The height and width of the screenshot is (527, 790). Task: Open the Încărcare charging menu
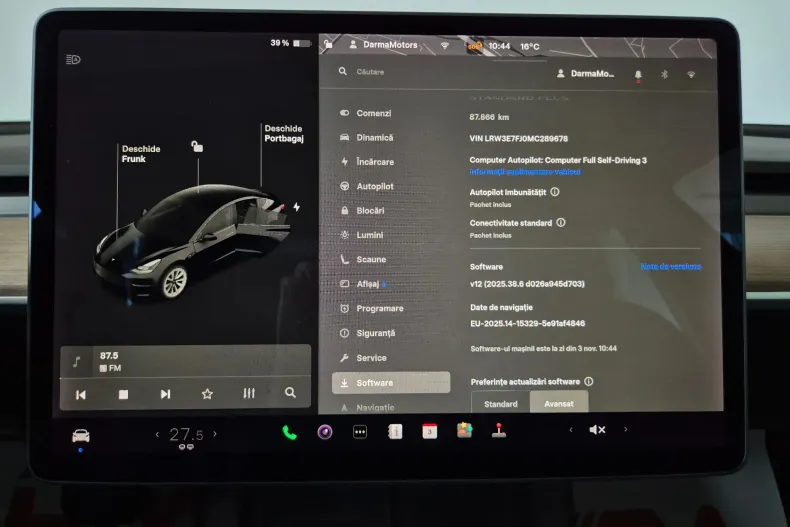368,162
